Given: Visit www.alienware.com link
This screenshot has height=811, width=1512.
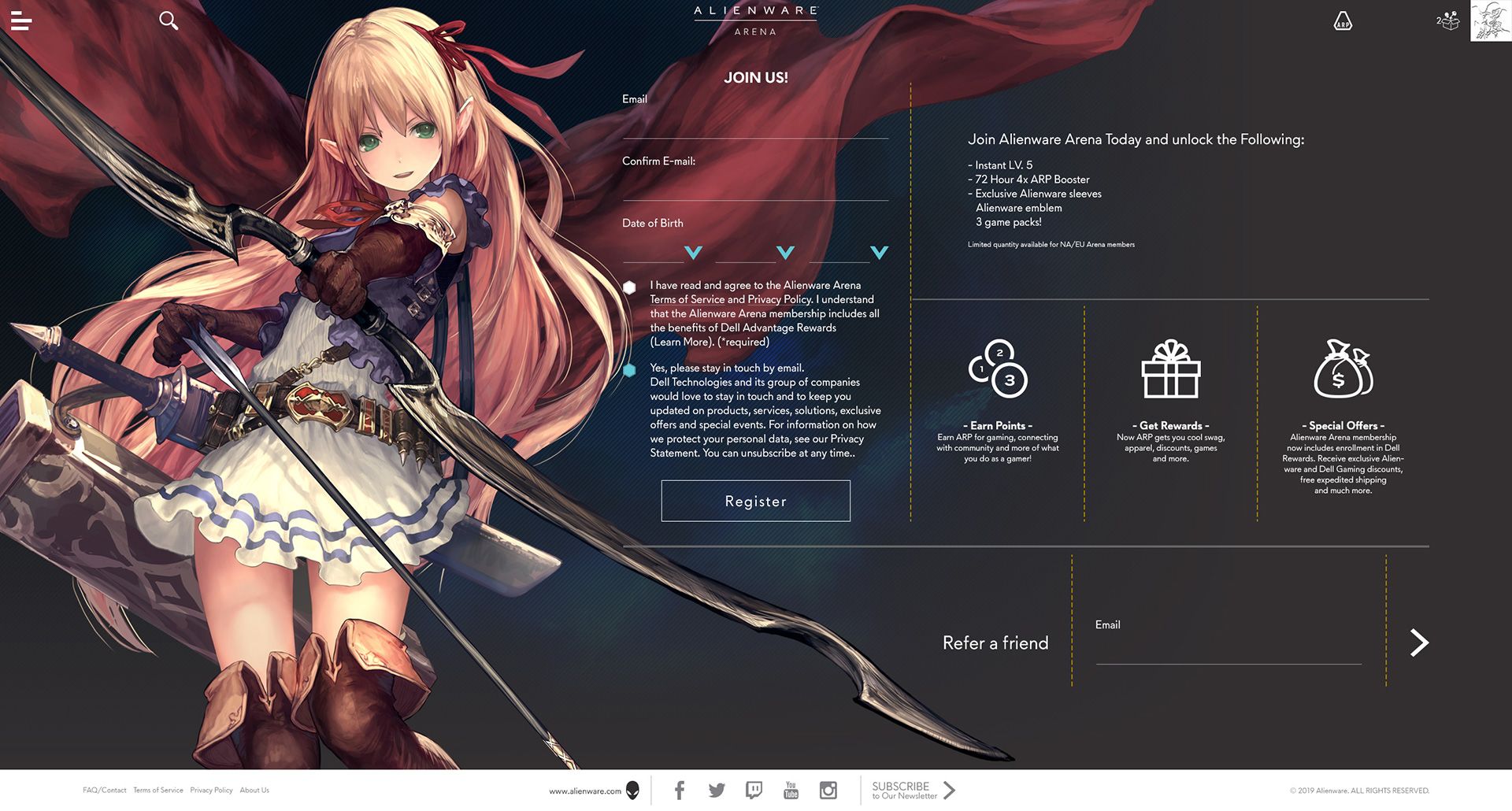Looking at the screenshot, I should point(585,791).
